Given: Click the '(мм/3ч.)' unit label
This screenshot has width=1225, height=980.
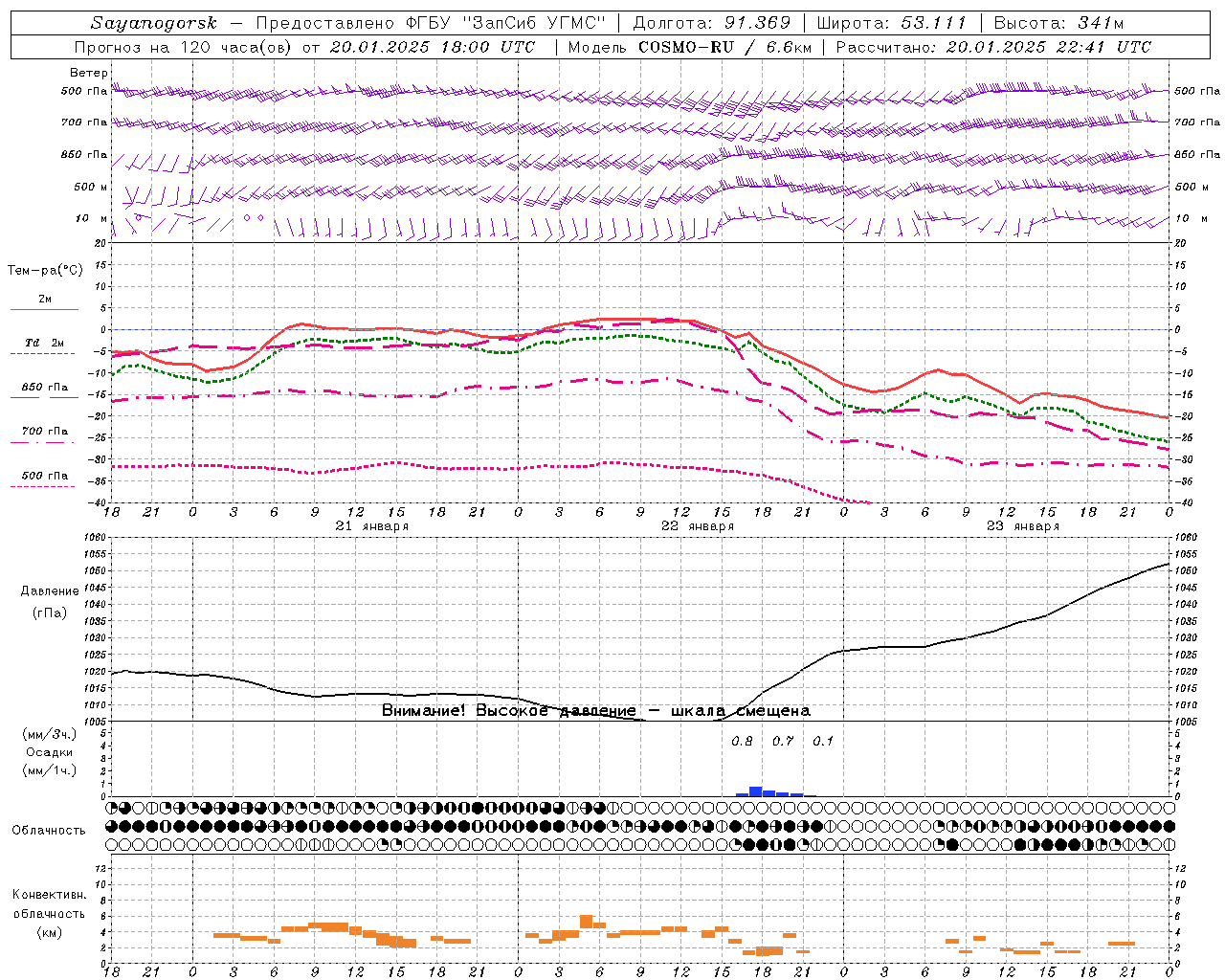Looking at the screenshot, I should tap(50, 734).
